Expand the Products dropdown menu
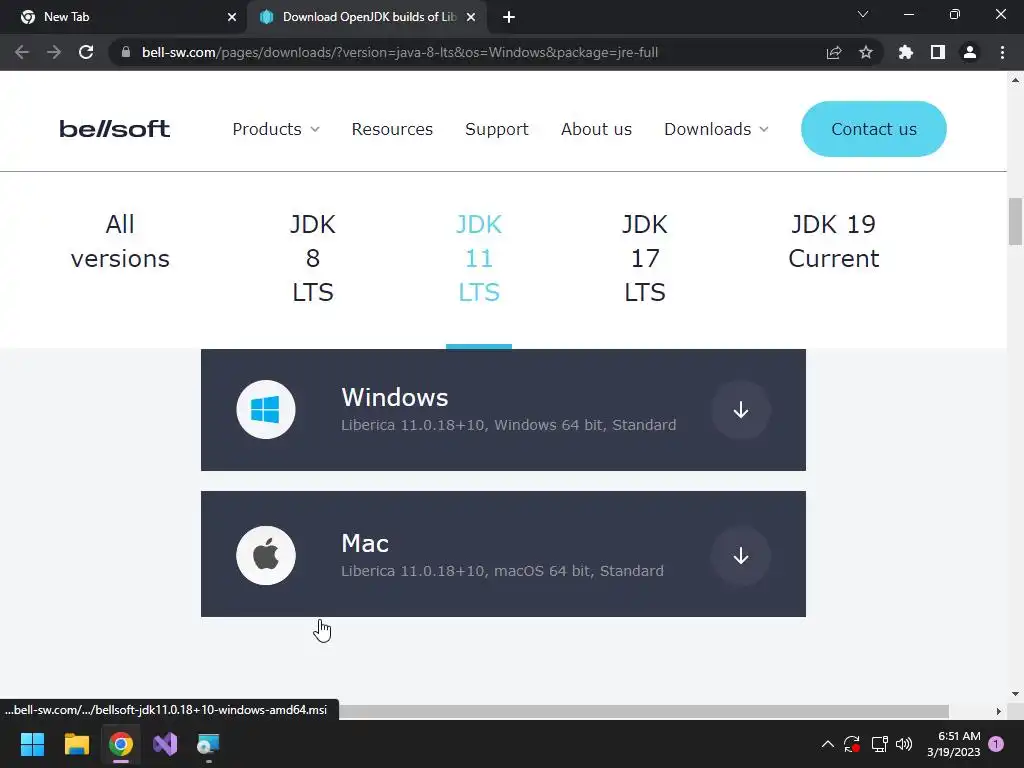 (276, 129)
